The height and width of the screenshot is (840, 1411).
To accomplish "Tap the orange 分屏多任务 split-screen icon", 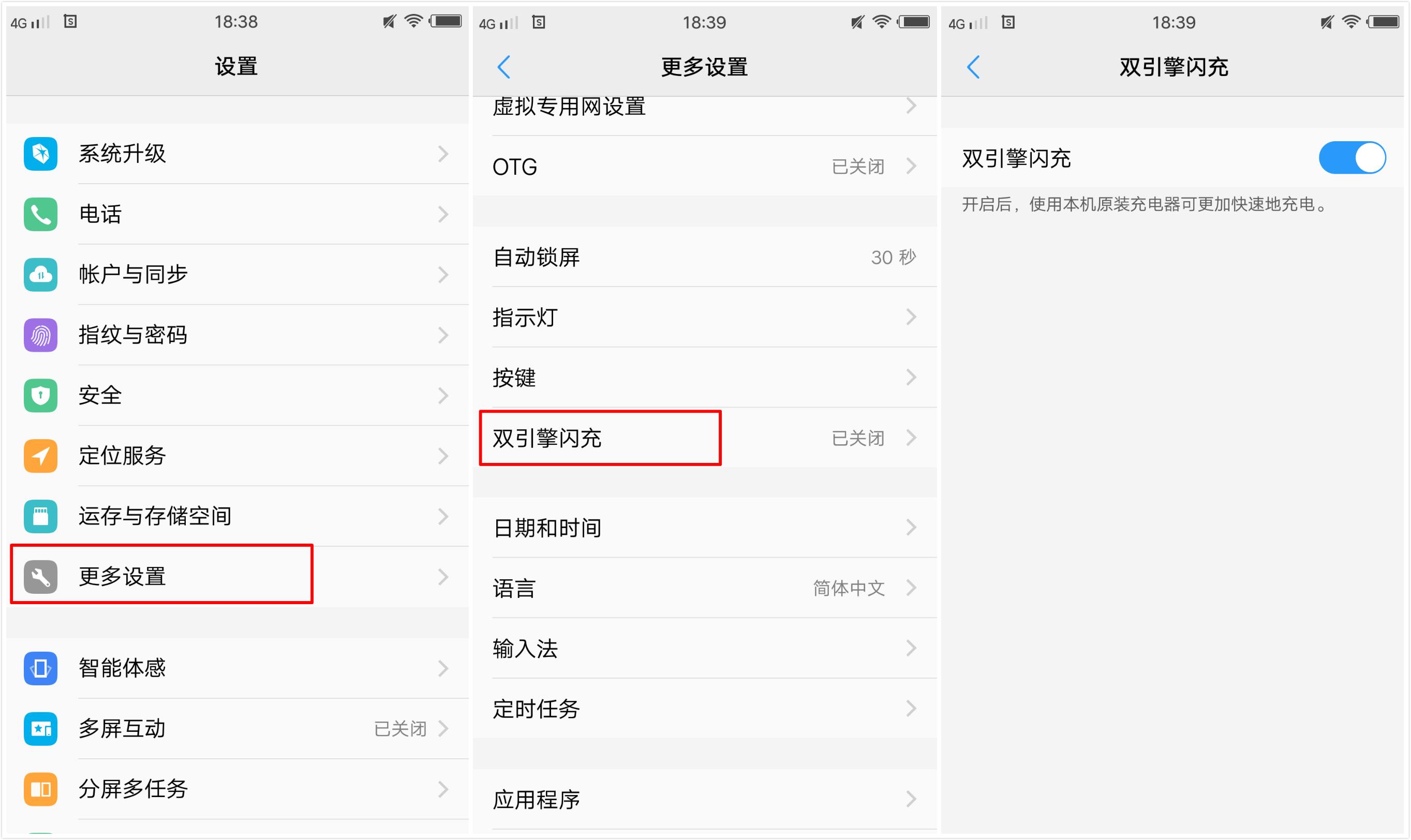I will click(x=40, y=789).
